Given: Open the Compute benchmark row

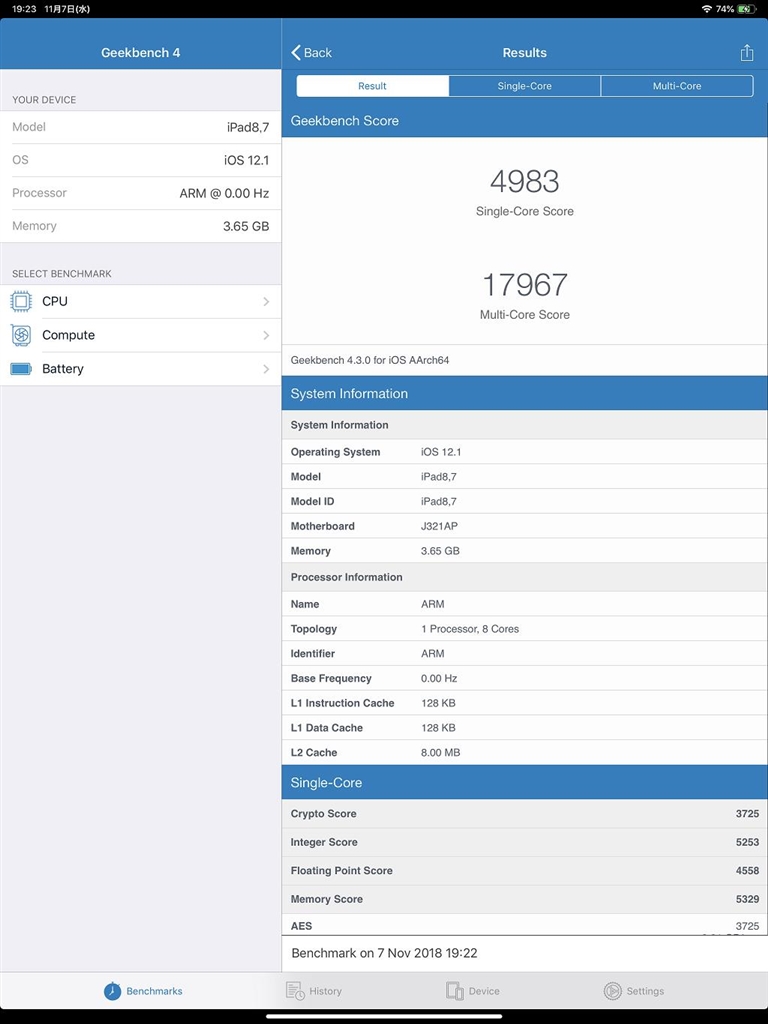Looking at the screenshot, I should click(x=140, y=335).
